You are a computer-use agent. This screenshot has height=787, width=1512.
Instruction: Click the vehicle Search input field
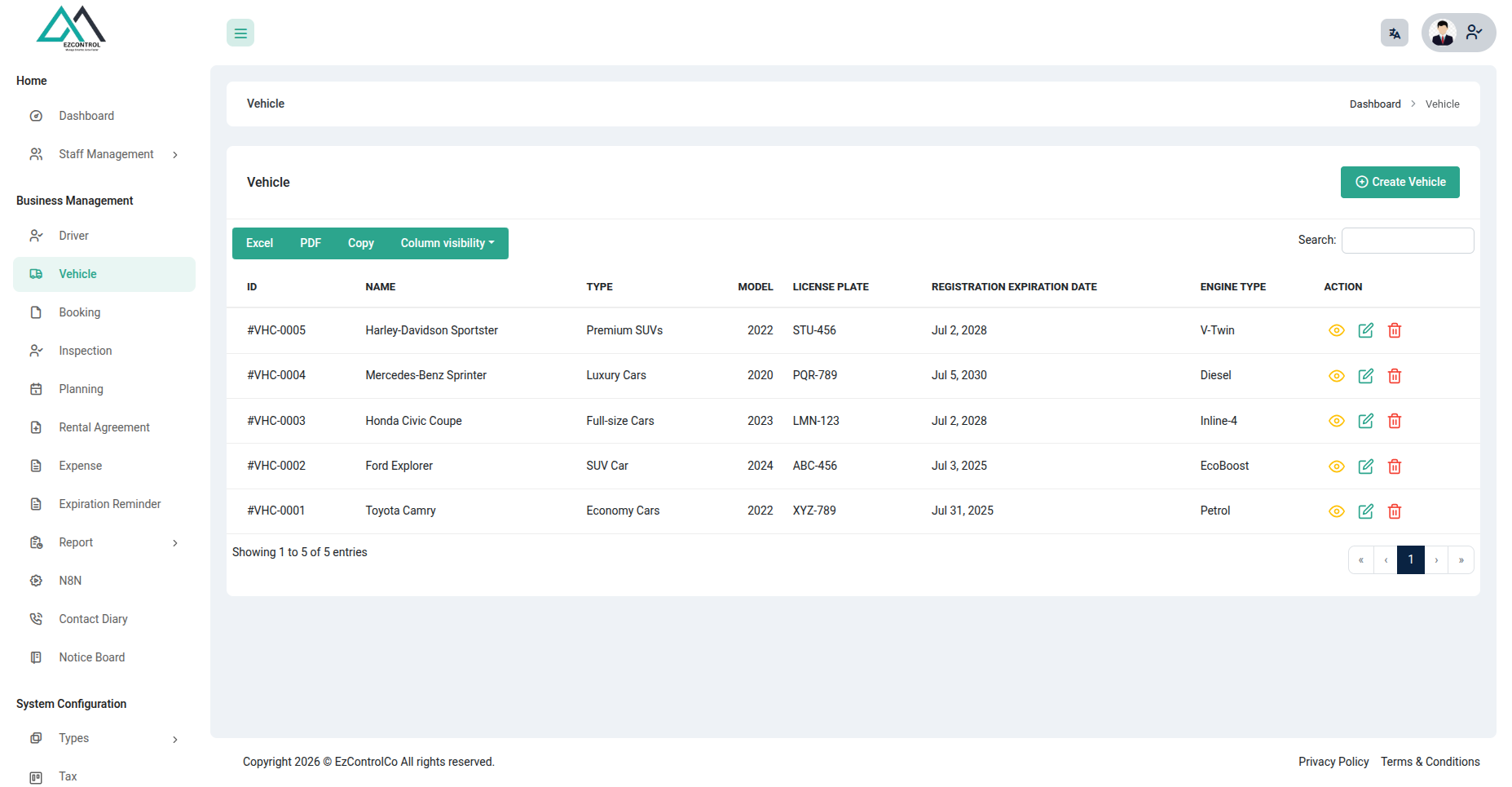pos(1408,241)
